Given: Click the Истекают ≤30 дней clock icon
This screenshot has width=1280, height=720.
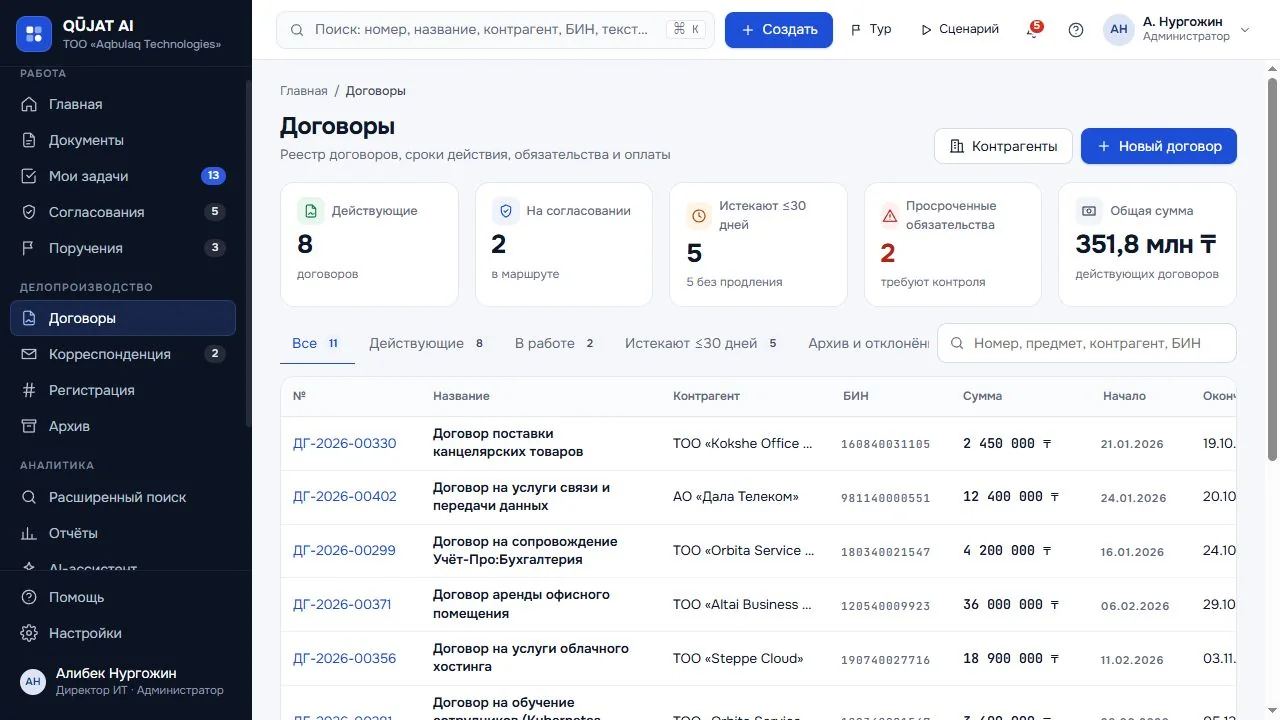Looking at the screenshot, I should coord(699,215).
